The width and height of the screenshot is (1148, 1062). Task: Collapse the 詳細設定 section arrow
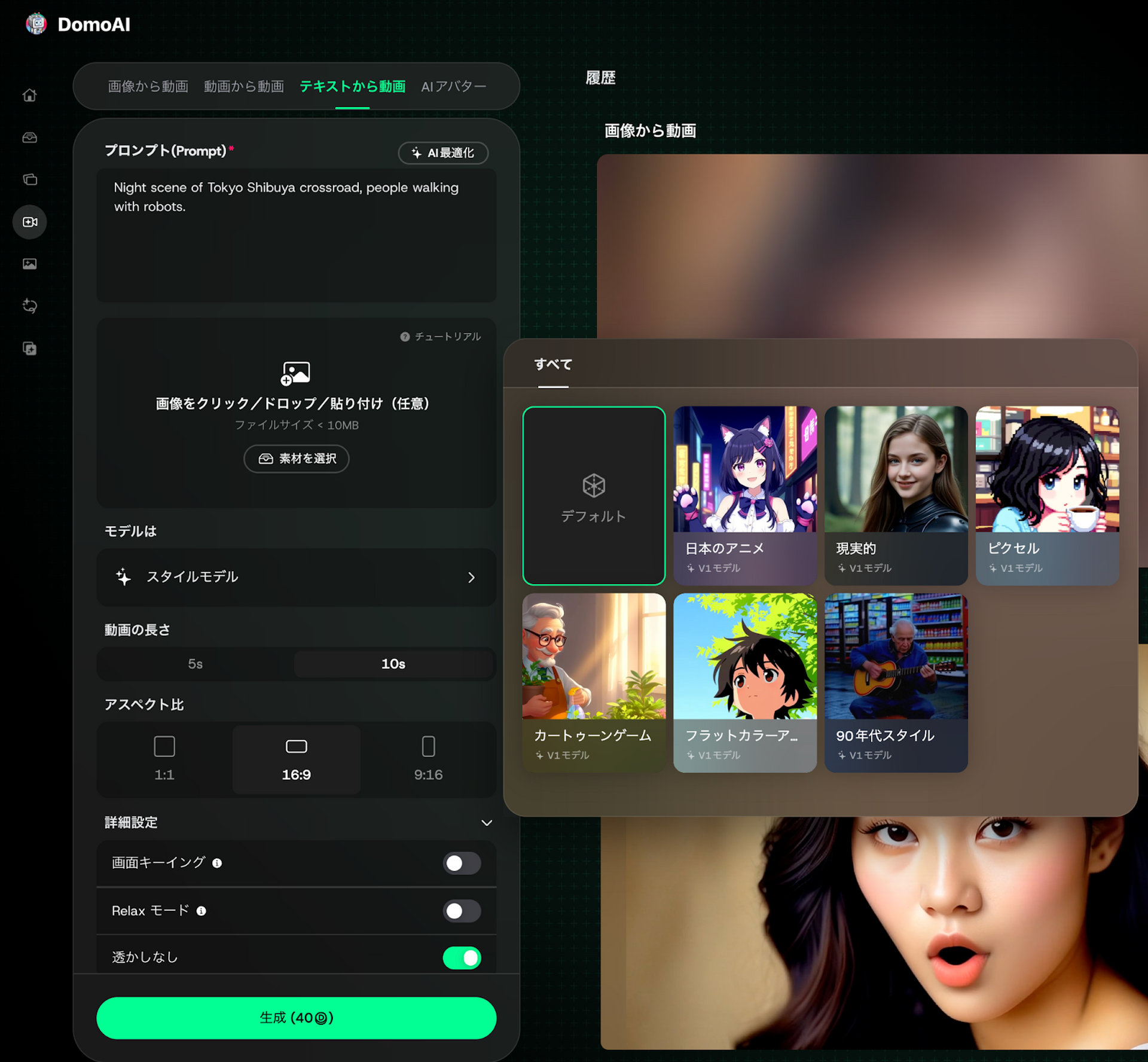[487, 823]
